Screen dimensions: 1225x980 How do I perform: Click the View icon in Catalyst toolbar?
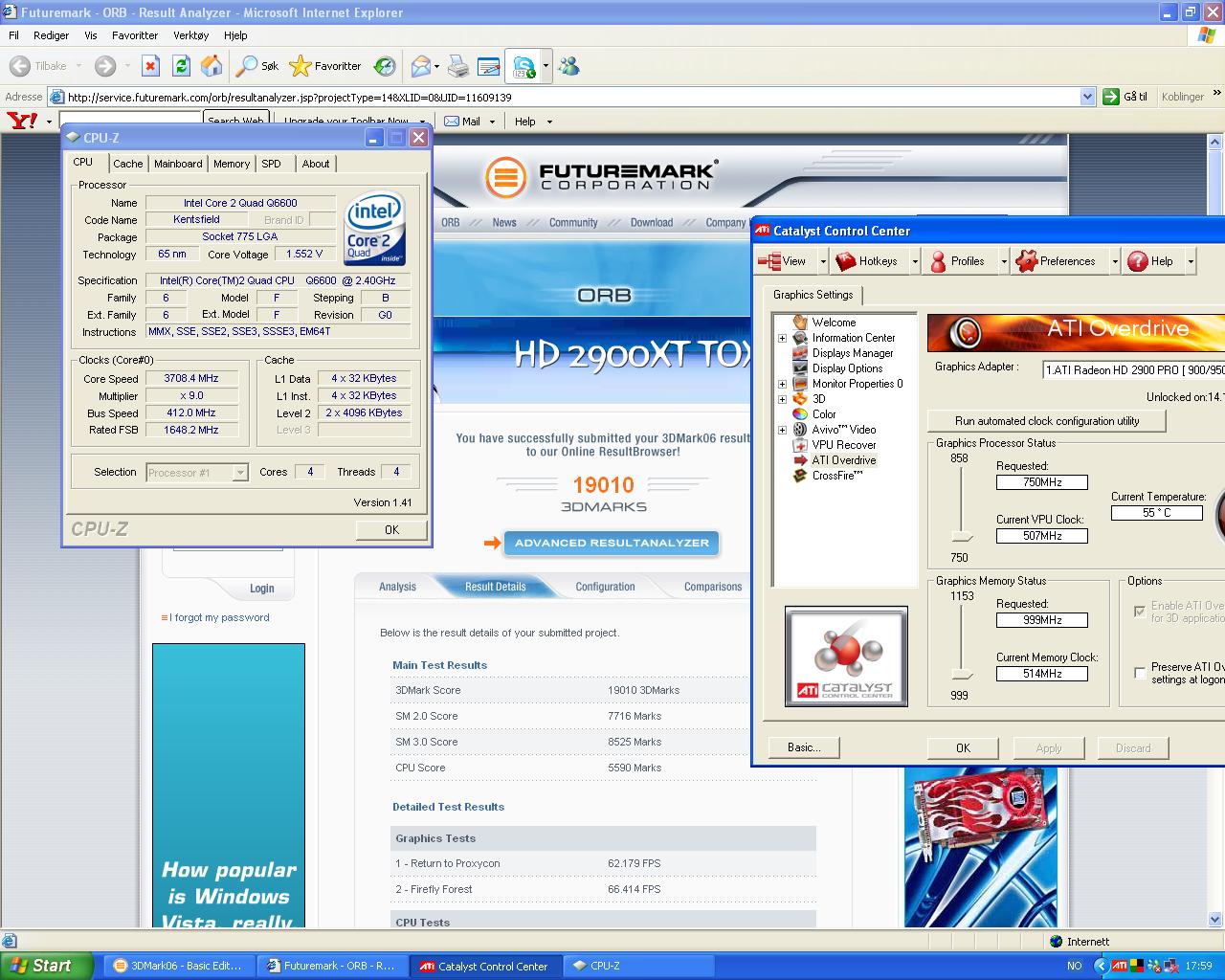(x=769, y=261)
